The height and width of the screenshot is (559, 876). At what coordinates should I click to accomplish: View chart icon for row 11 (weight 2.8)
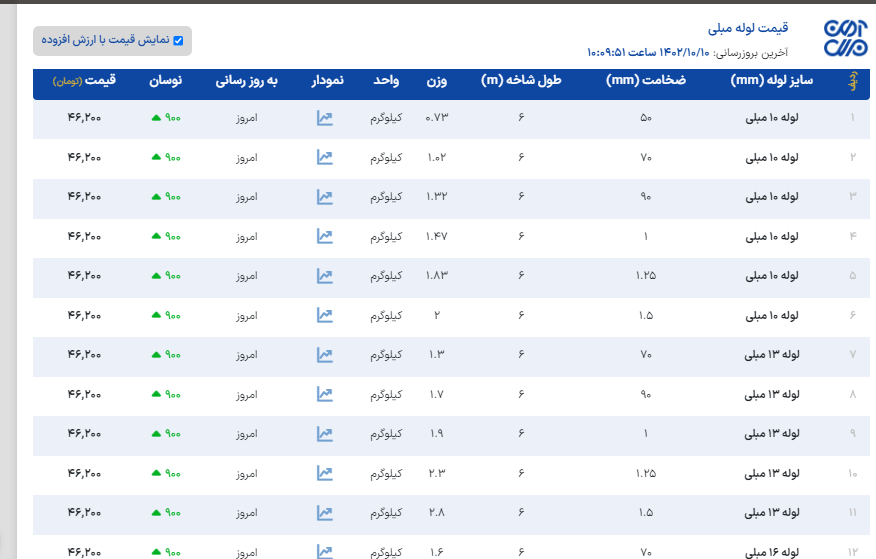pos(324,513)
